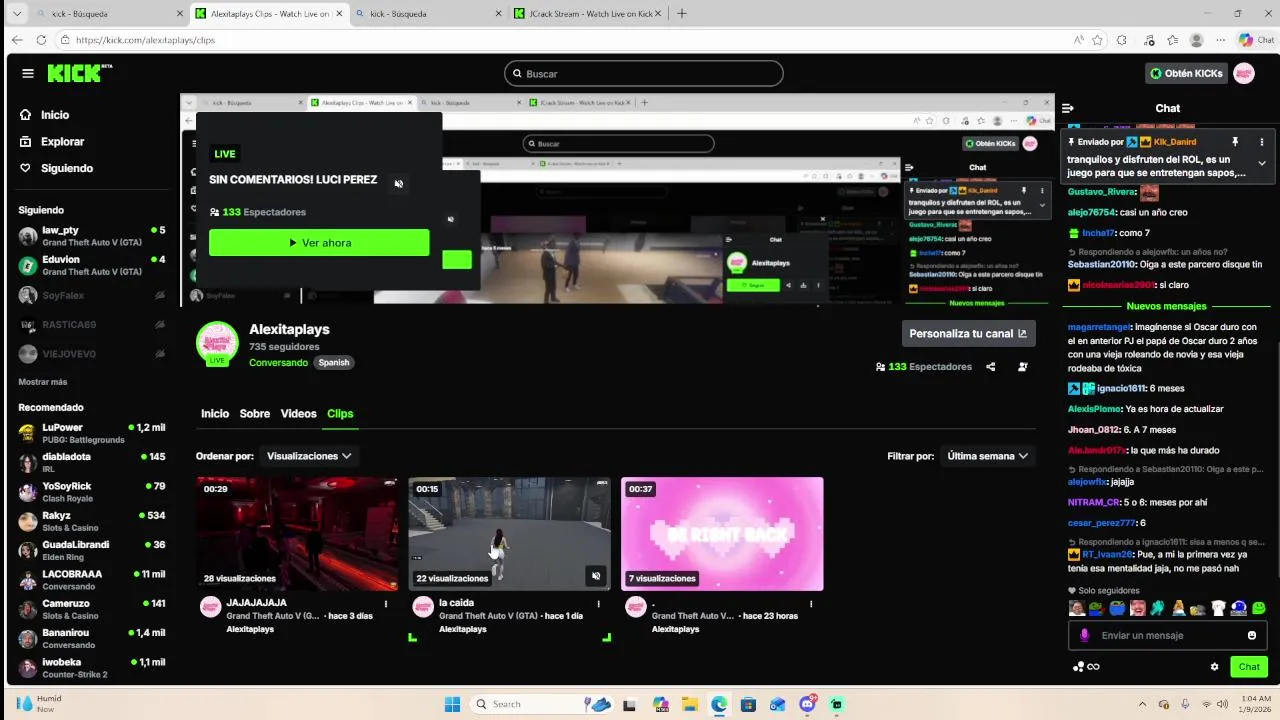Image resolution: width=1280 pixels, height=720 pixels.
Task: Click the moderators icon beside share
Action: 1023,367
